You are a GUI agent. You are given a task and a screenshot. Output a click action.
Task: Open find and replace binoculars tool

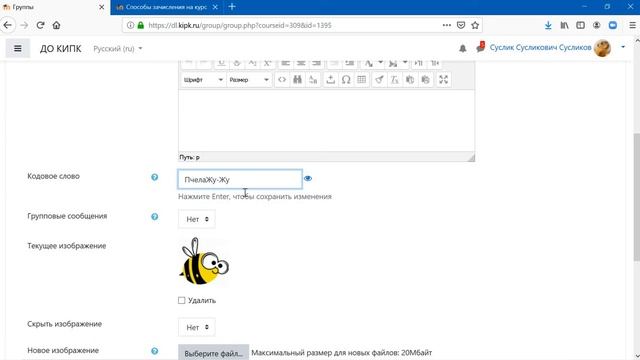click(298, 80)
